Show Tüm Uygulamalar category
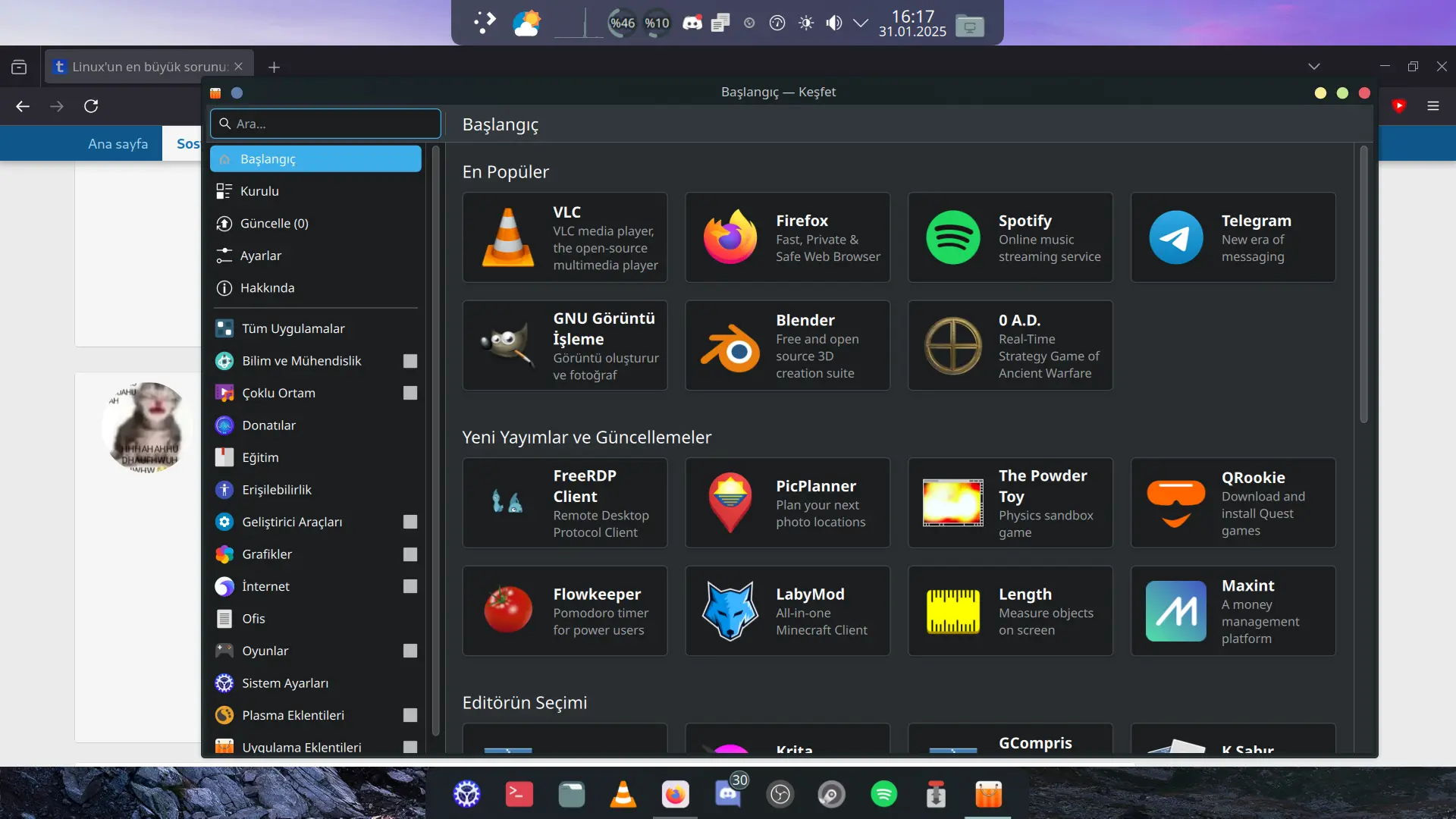This screenshot has height=819, width=1456. (315, 328)
